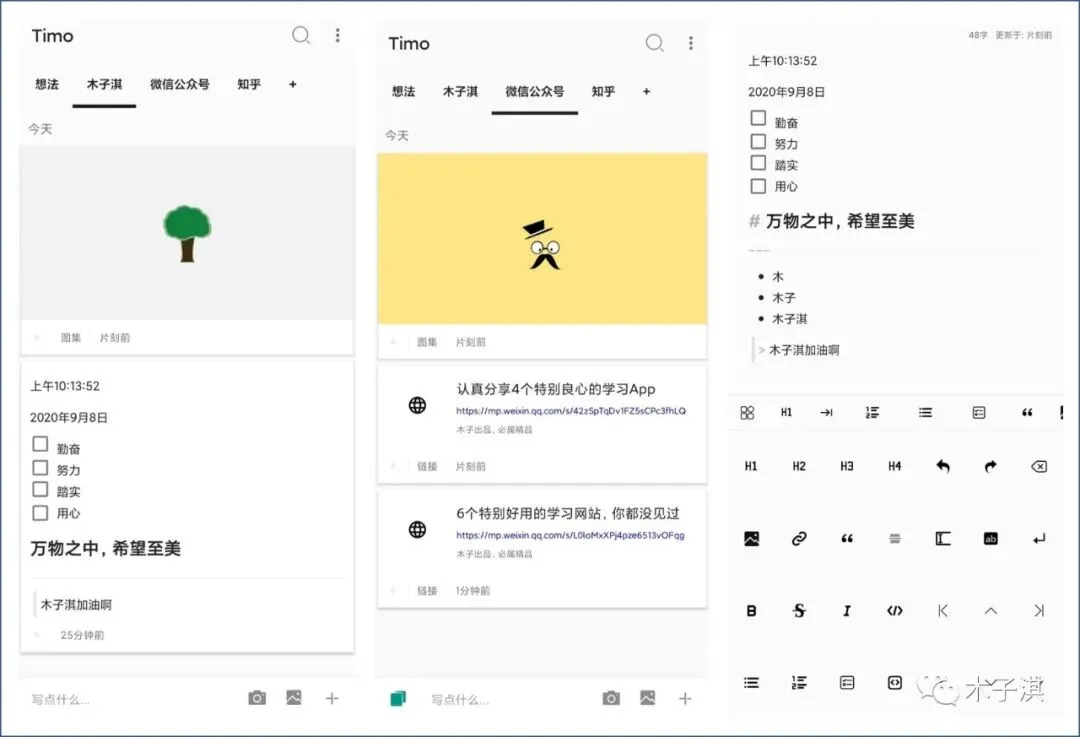The width and height of the screenshot is (1080, 737).
Task: Switch to the 想法 tab on the middle screen
Action: [x=404, y=91]
